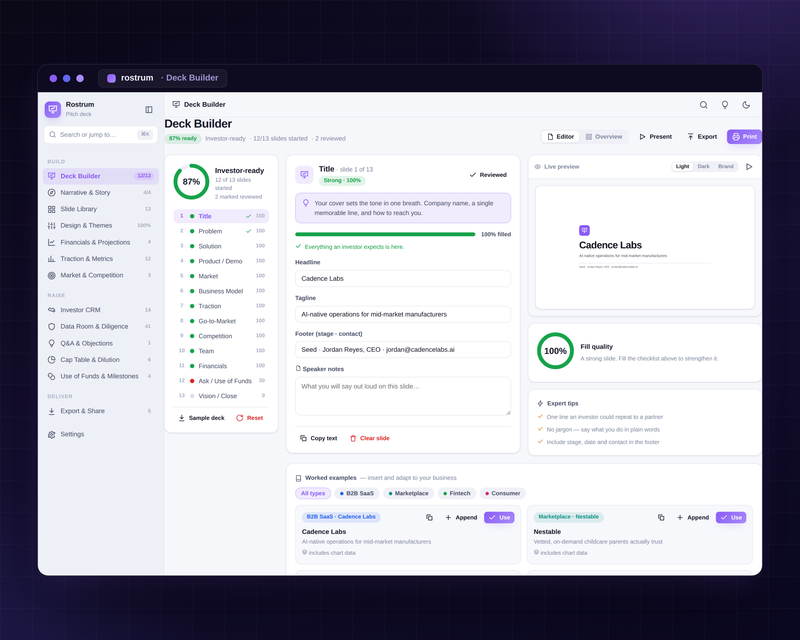
Task: Set preview theme to Brand
Action: click(726, 166)
